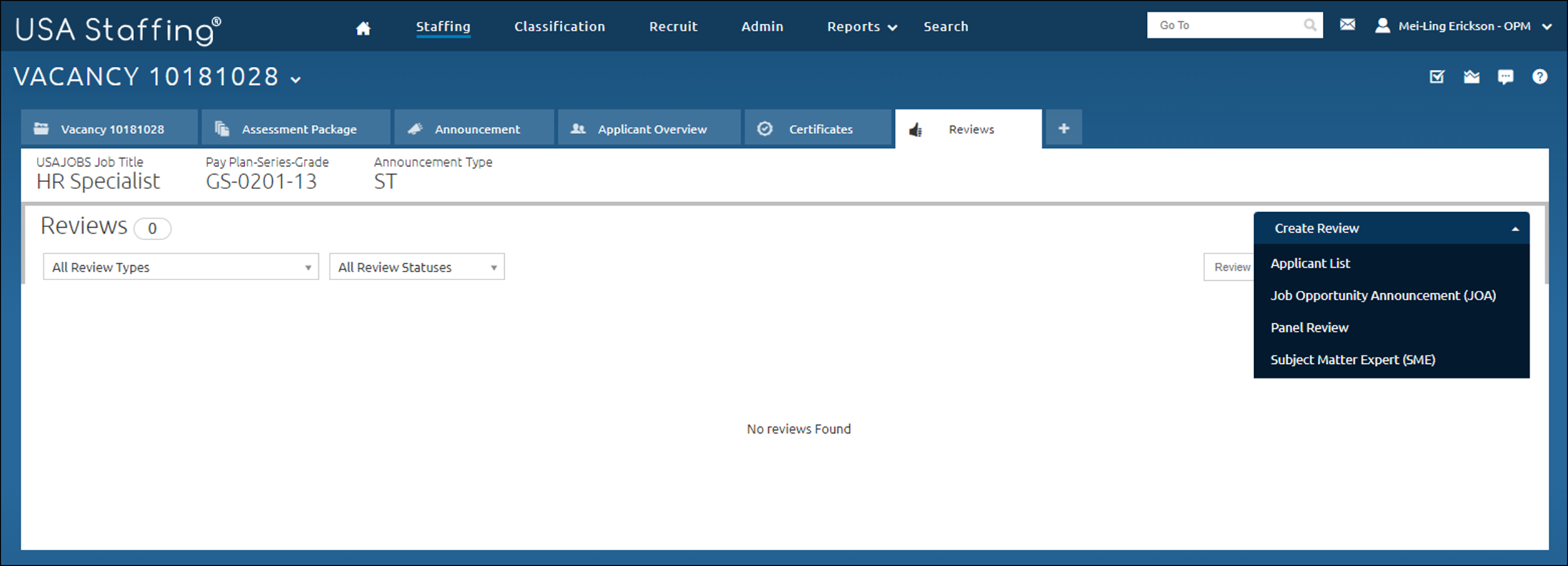Screen dimensions: 1568x566
Task: Select Job Opportunity Announcement (JOA) option
Action: 1383,295
